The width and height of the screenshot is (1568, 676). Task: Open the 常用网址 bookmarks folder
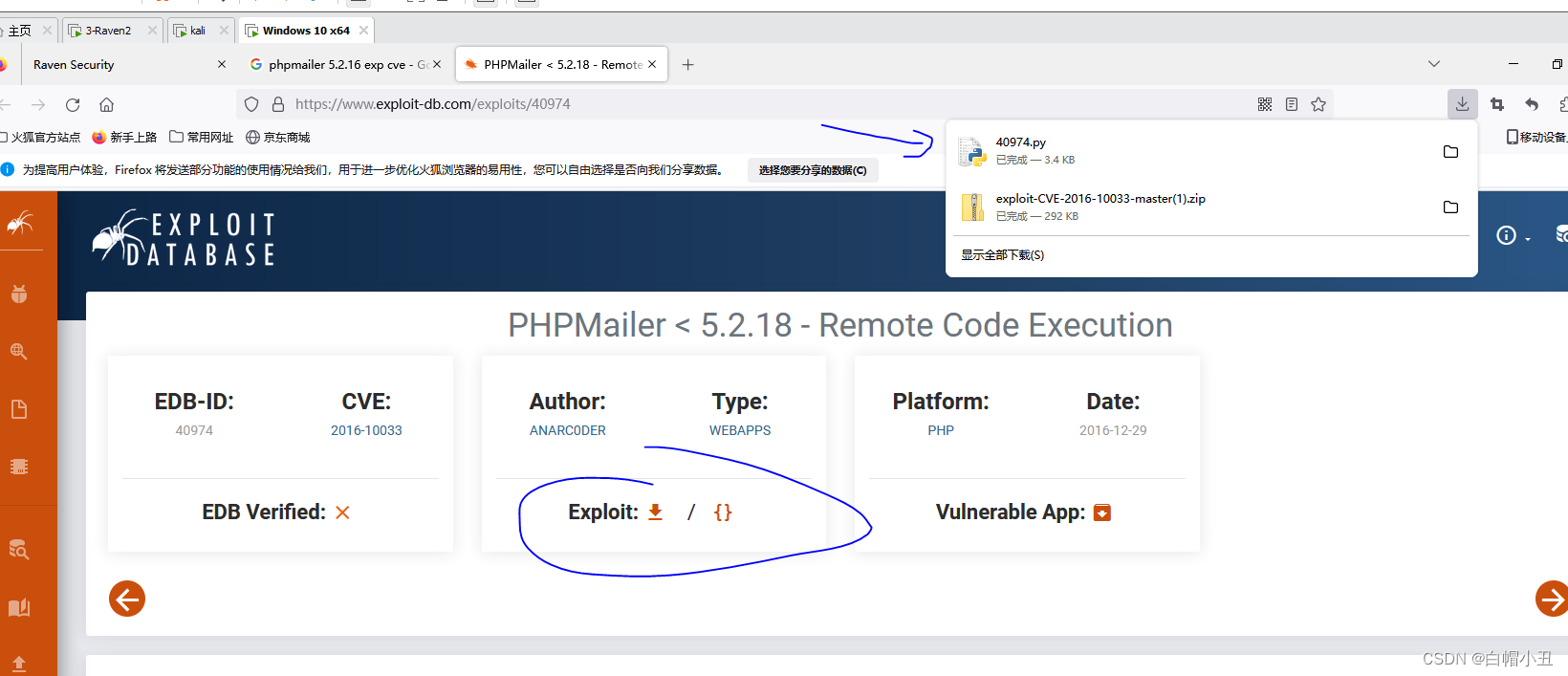[202, 138]
